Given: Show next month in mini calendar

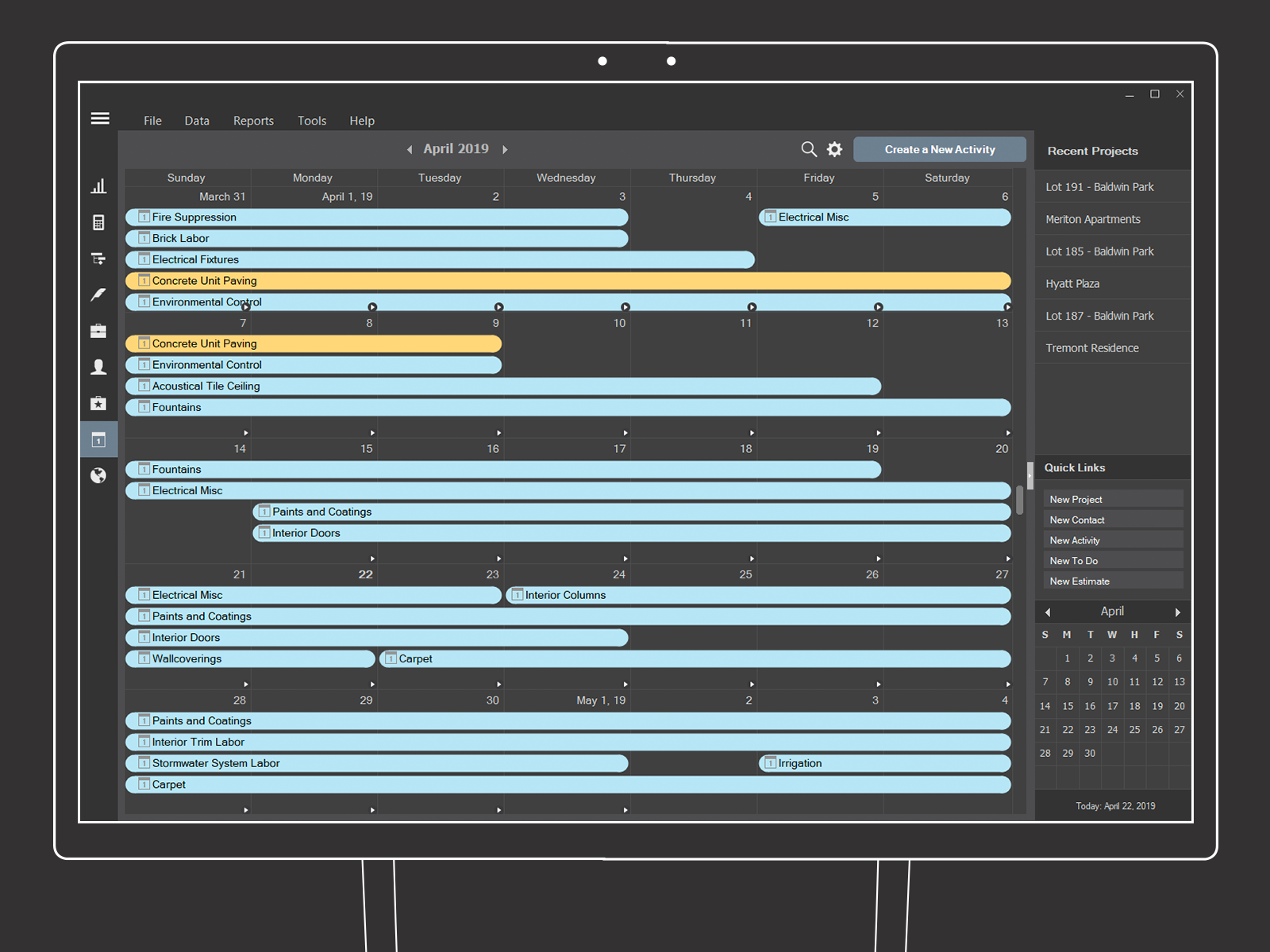Looking at the screenshot, I should point(1178,612).
